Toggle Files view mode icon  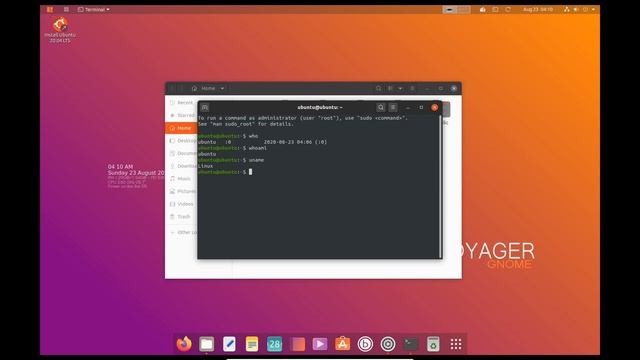click(x=391, y=88)
